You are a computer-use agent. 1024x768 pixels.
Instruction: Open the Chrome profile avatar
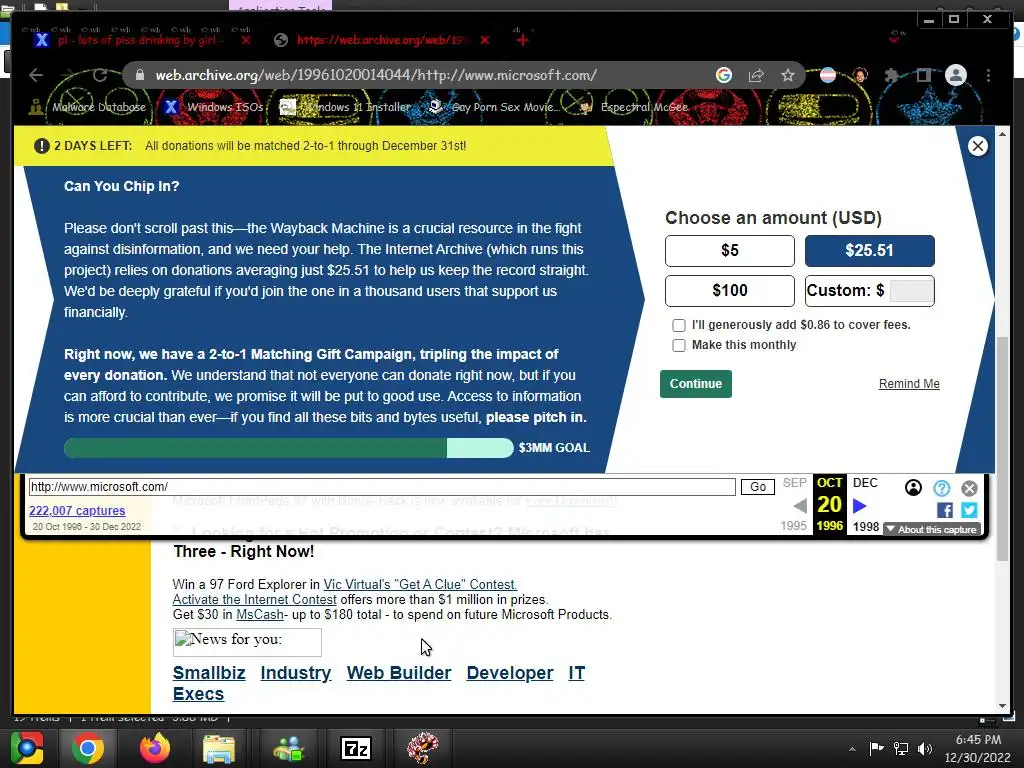(x=955, y=75)
